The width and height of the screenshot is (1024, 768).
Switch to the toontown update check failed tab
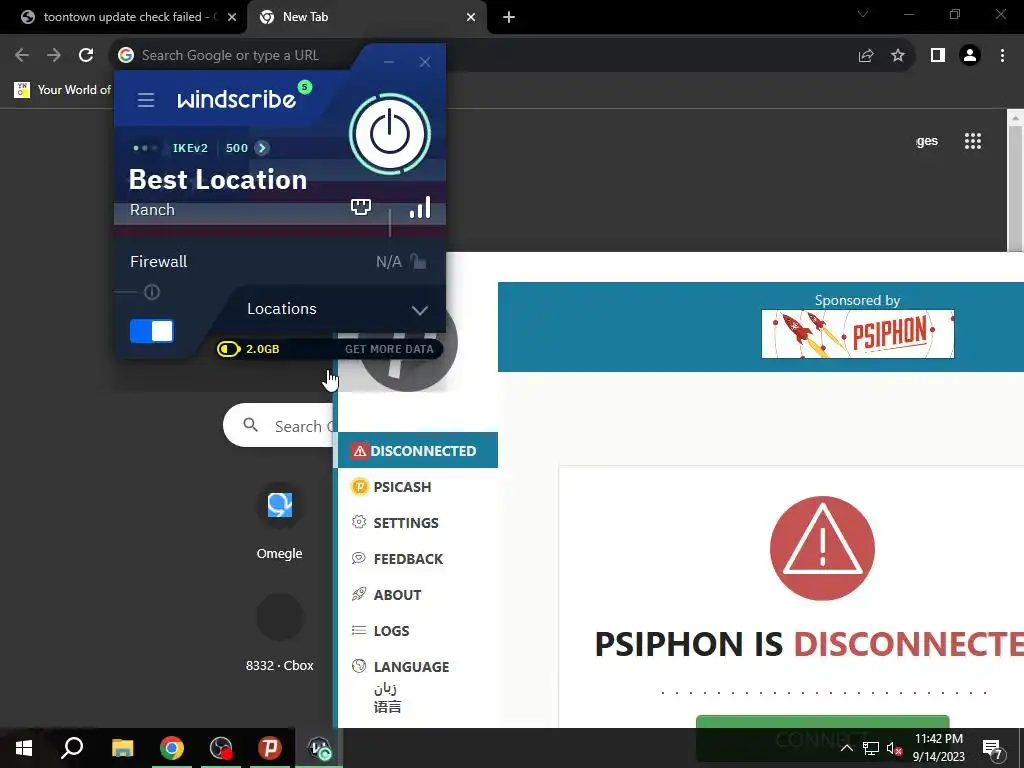pos(124,17)
